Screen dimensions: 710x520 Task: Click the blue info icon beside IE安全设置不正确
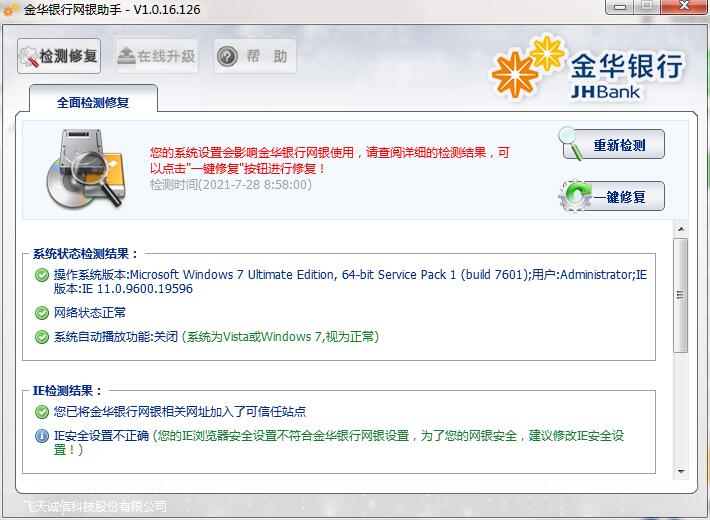[x=42, y=436]
